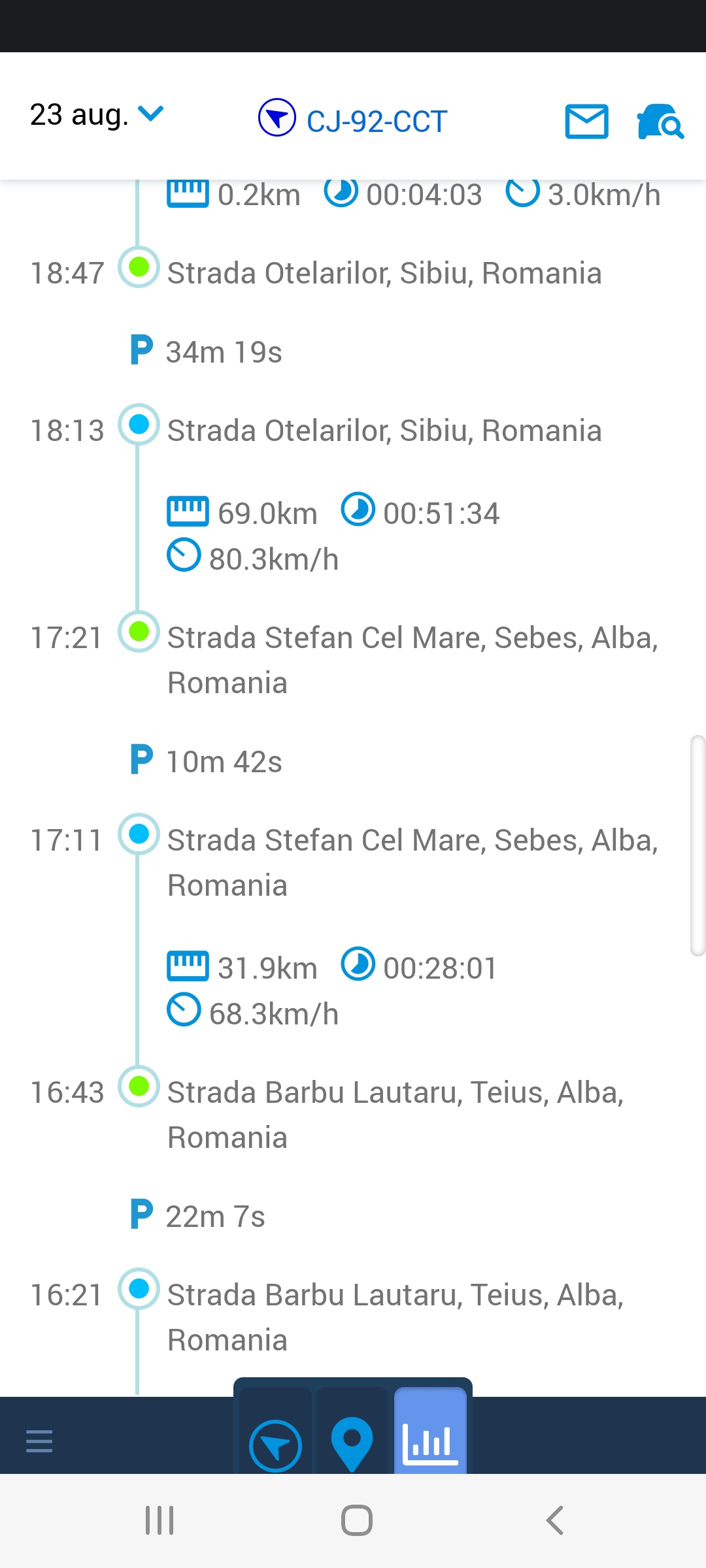Tap the 18:13 blue start marker
This screenshot has width=706, height=1568.
coord(139,425)
